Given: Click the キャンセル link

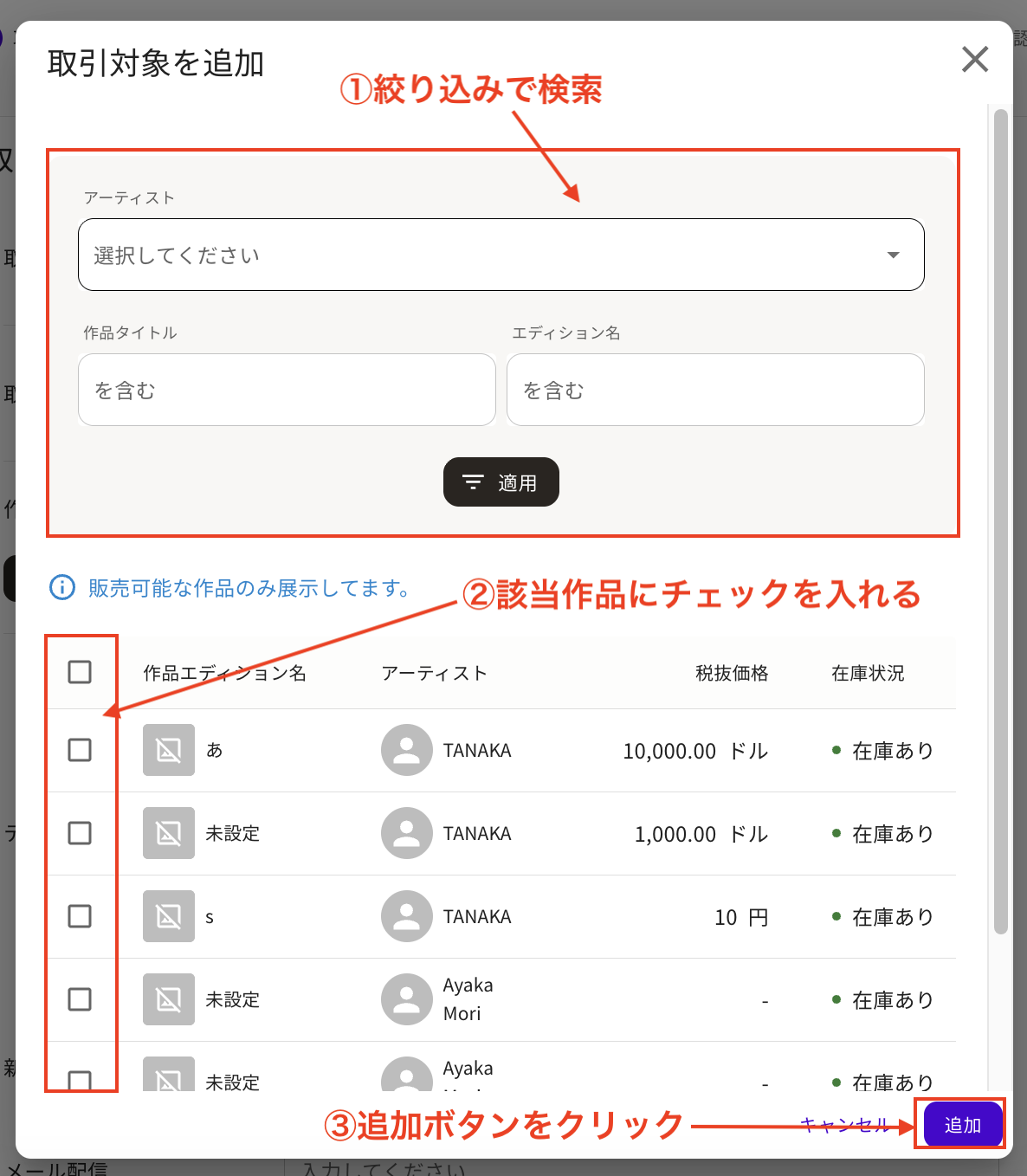Looking at the screenshot, I should coord(844,1124).
